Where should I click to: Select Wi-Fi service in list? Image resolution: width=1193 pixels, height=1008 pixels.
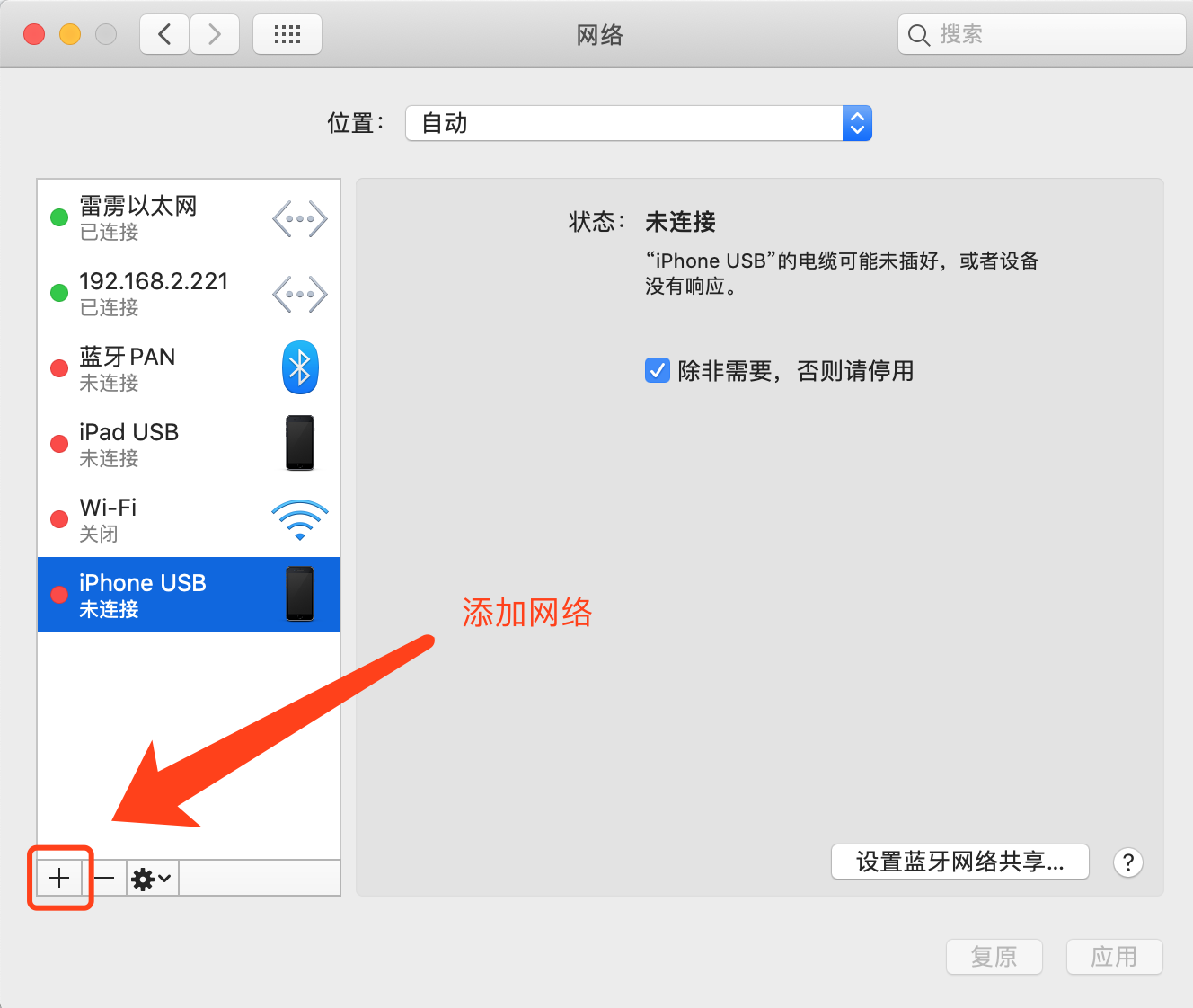click(189, 519)
